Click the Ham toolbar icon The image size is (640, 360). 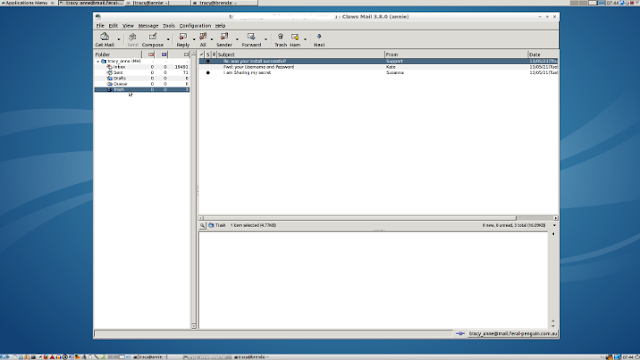[295, 37]
